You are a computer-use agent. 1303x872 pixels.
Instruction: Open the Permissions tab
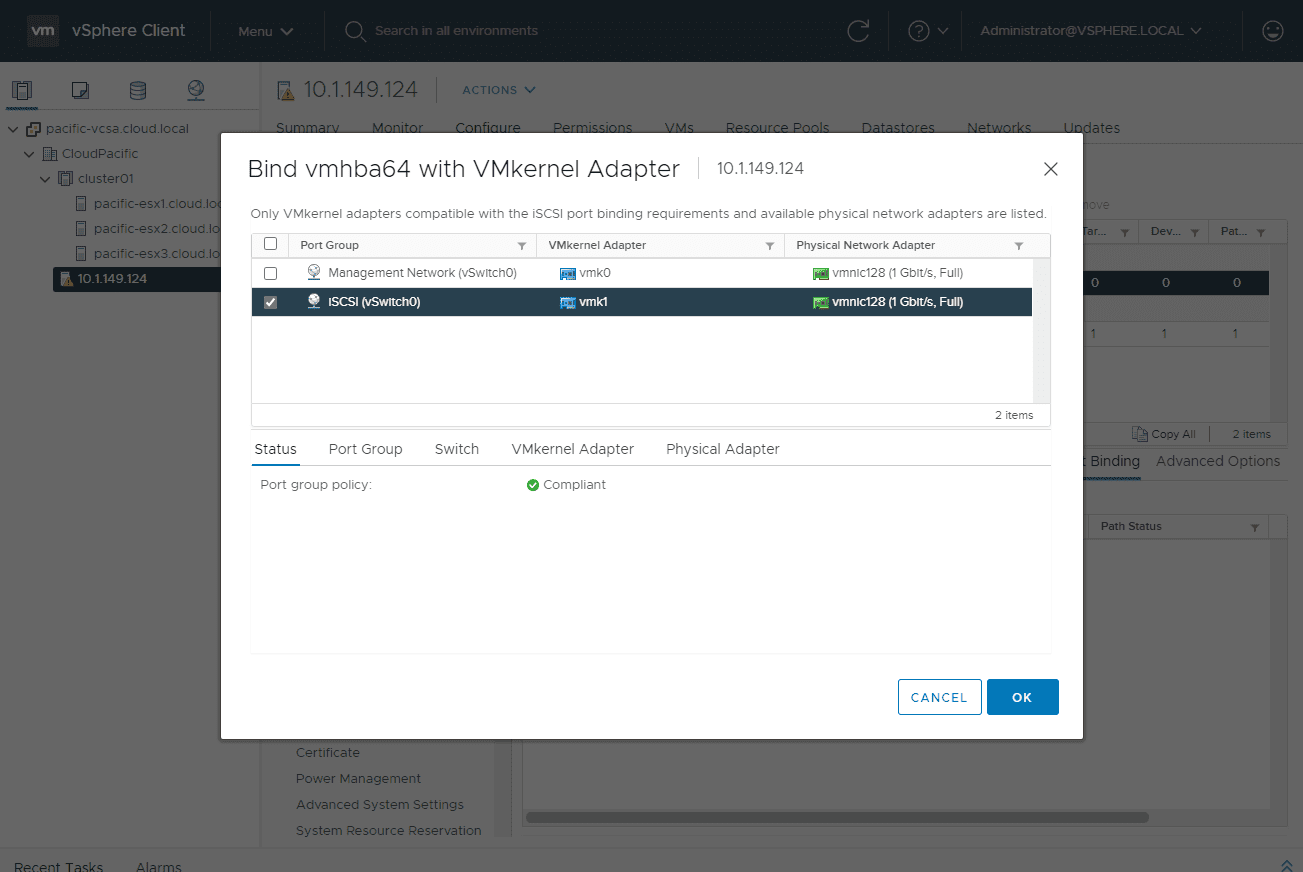pos(593,128)
